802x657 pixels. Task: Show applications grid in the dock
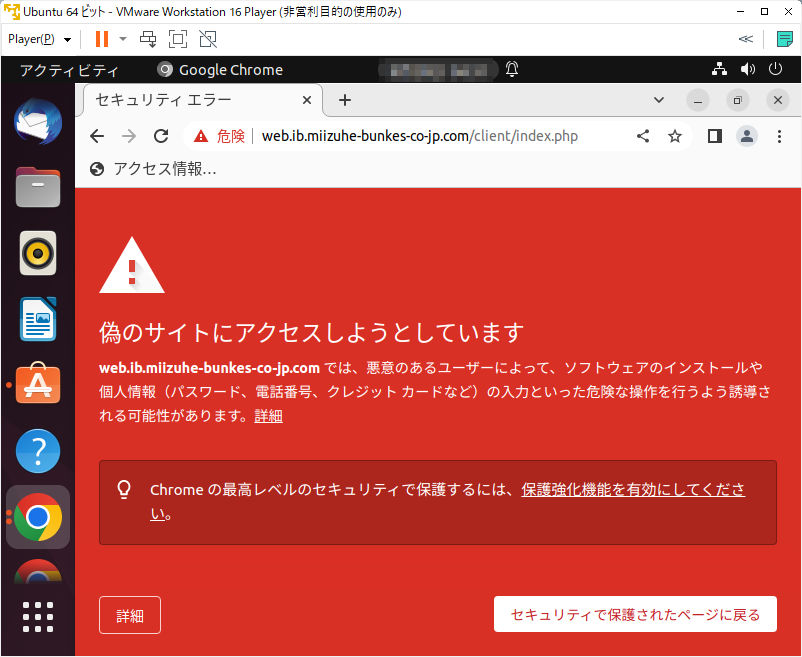click(x=38, y=617)
